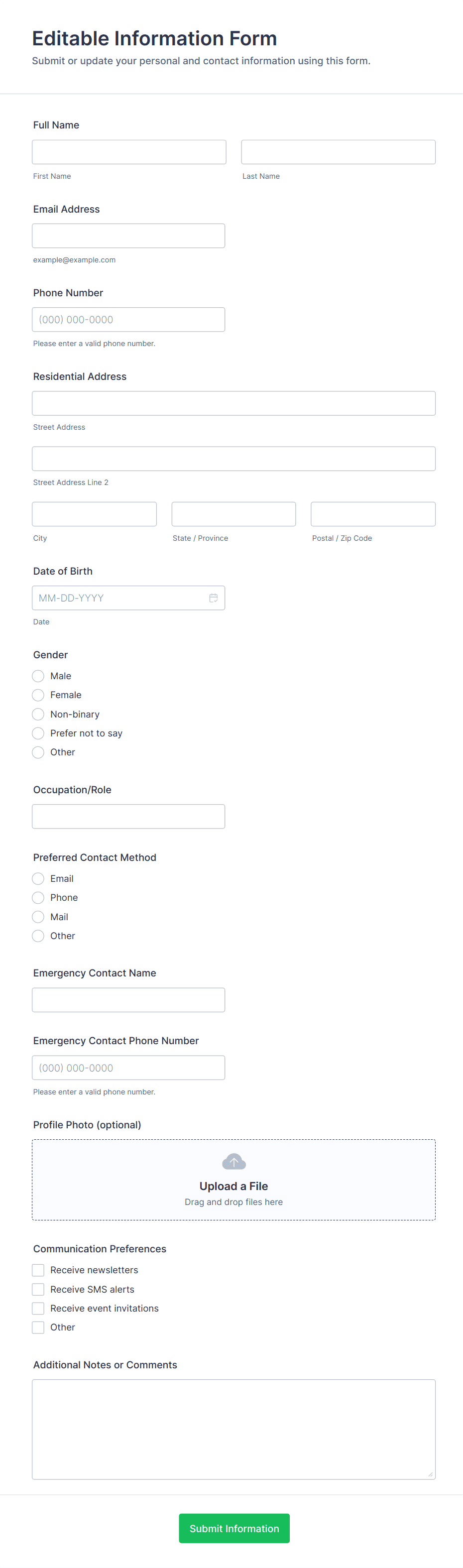Select Prefer not to say option
This screenshot has width=463, height=1568.
(x=38, y=733)
